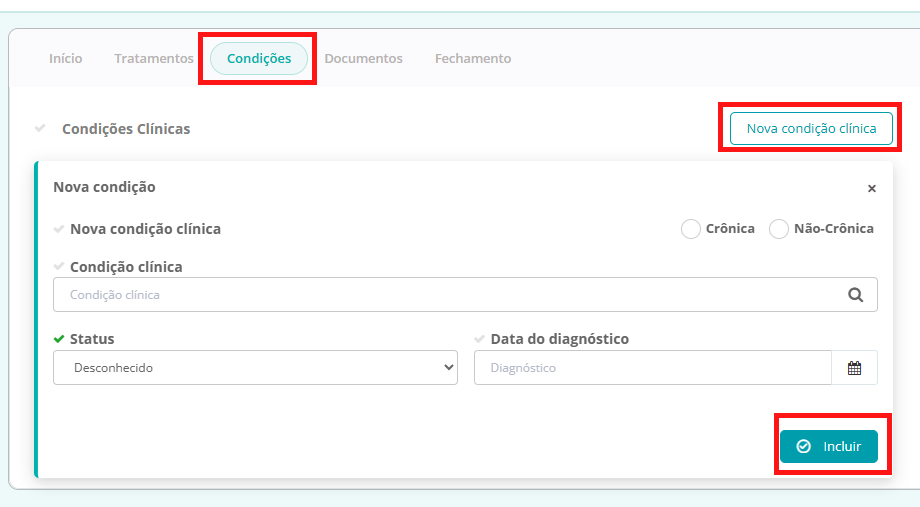Click the magnifying glass search icon
The height and width of the screenshot is (507, 920).
855,295
